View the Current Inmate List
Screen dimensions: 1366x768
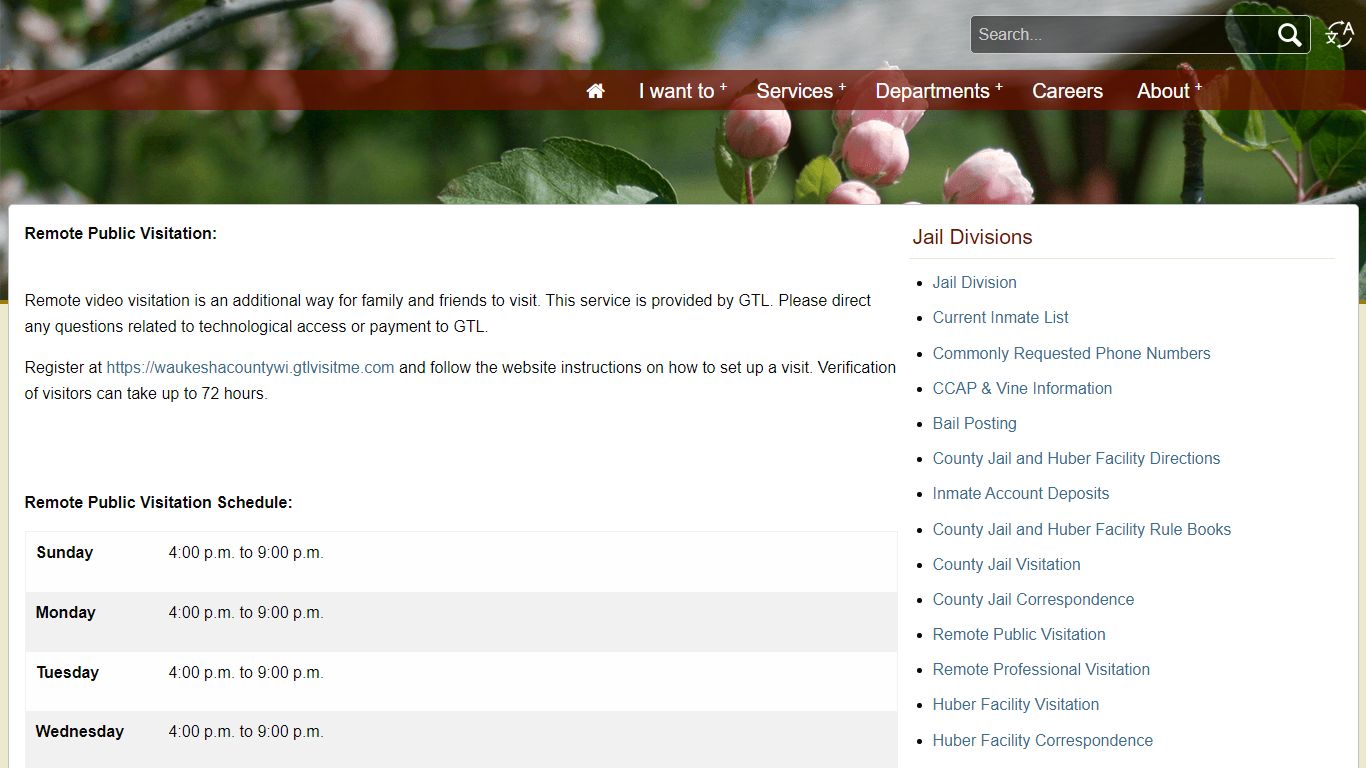tap(1000, 317)
